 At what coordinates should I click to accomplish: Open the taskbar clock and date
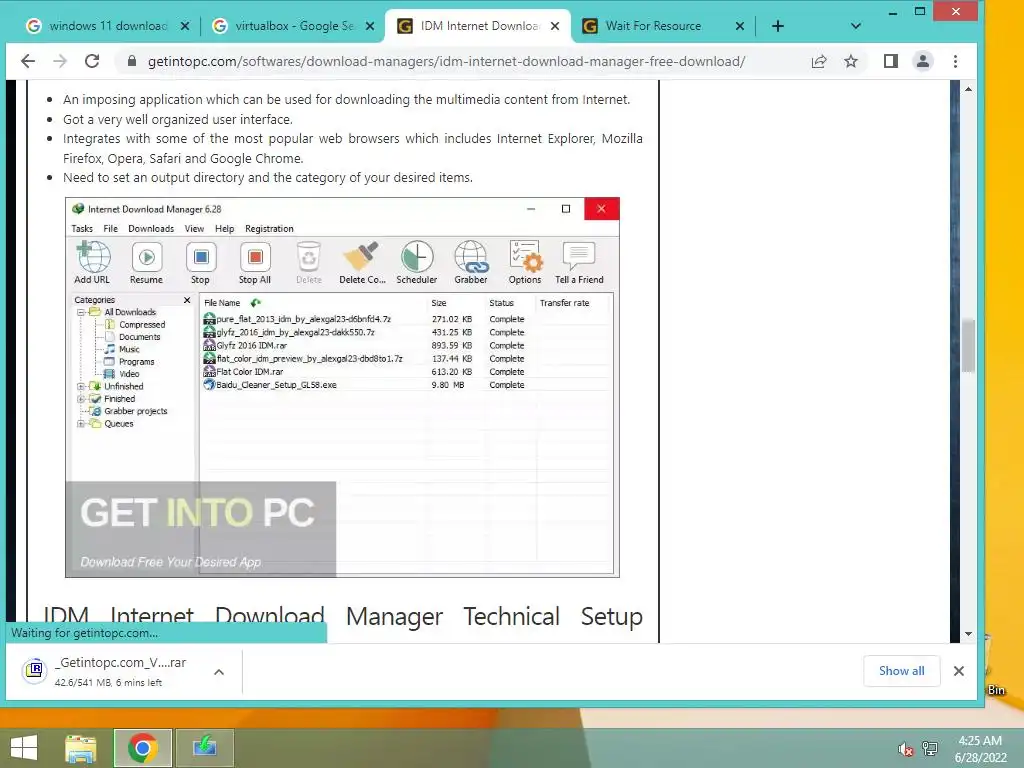[980, 749]
